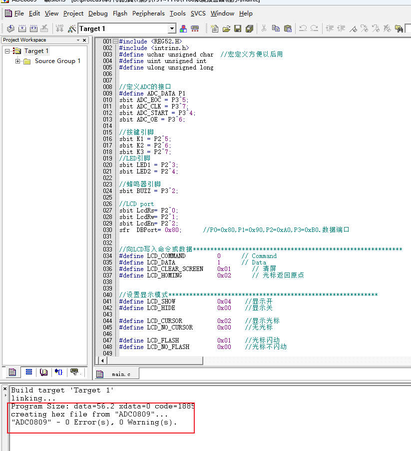Switch to the Books workspace tab
This screenshot has width=411, height=451.
click(x=44, y=372)
